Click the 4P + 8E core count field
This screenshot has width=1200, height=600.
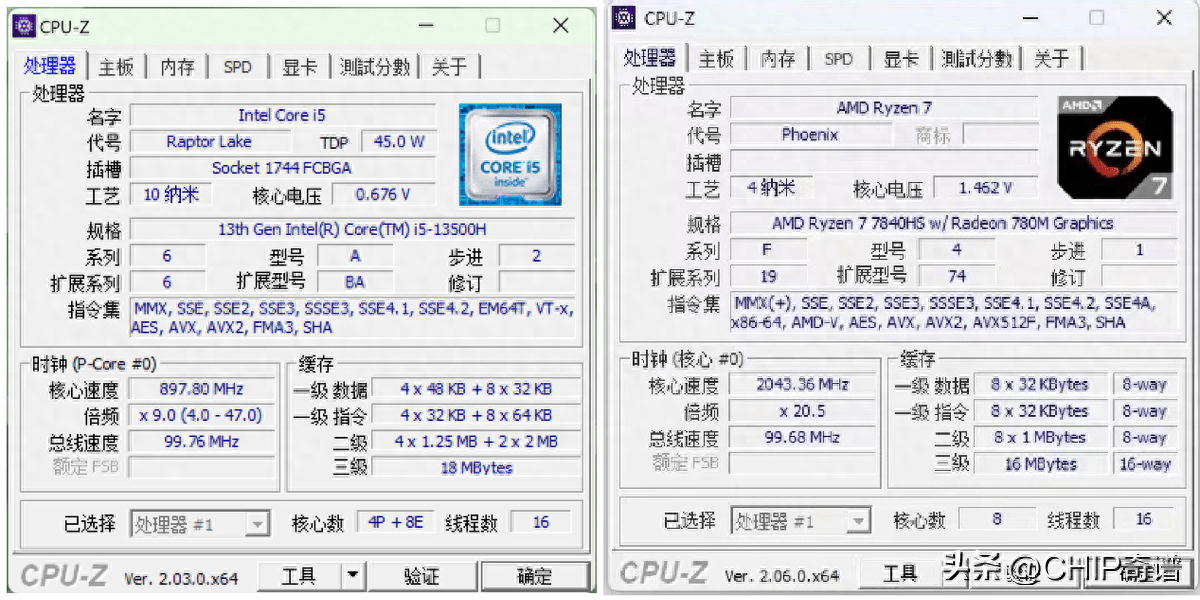(x=395, y=522)
